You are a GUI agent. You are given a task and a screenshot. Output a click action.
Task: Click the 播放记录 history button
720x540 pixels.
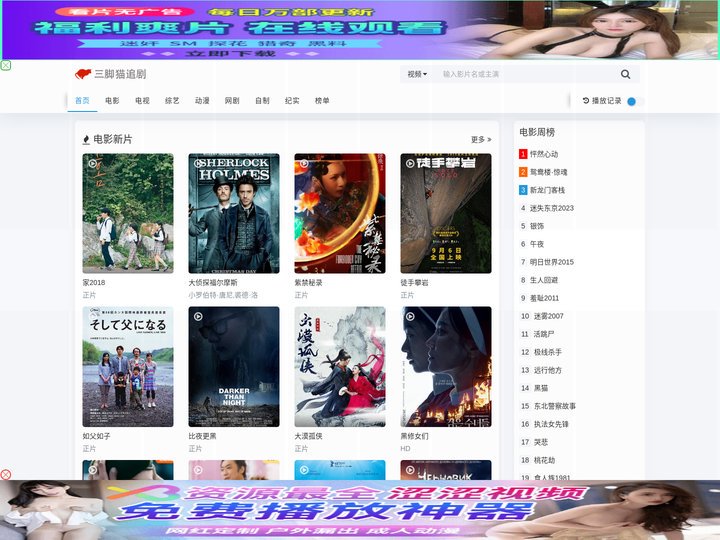point(602,101)
